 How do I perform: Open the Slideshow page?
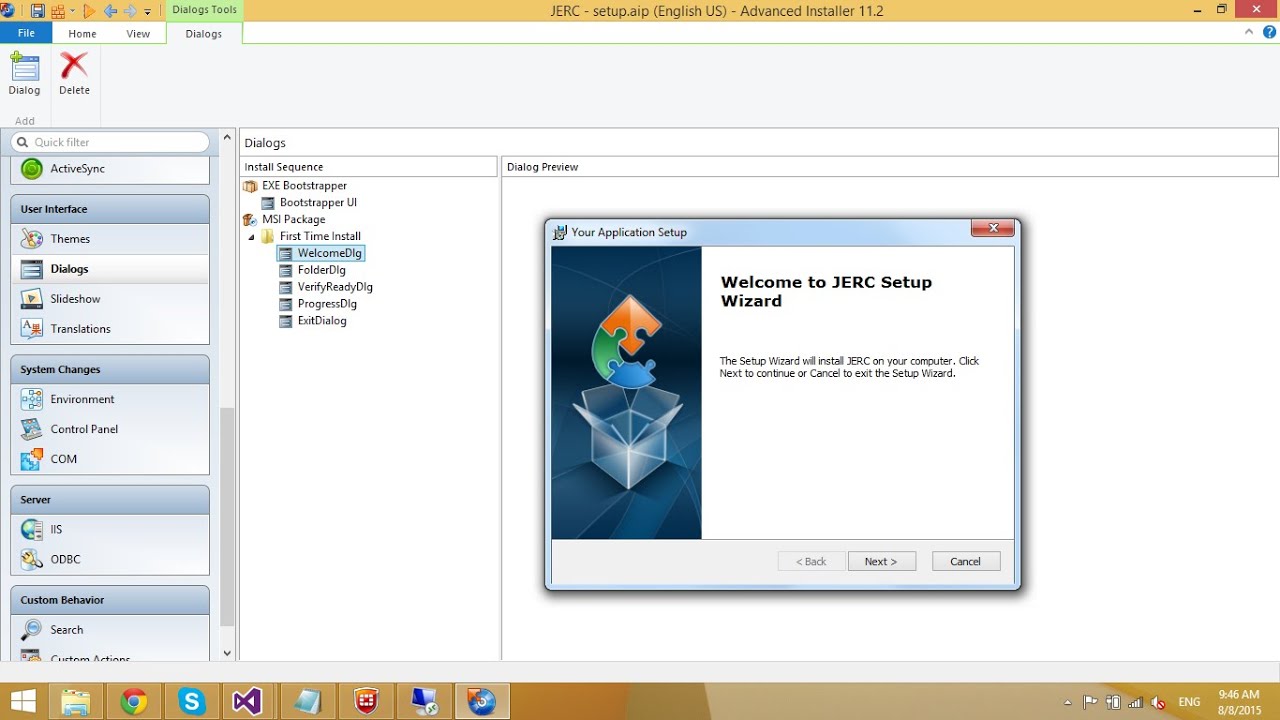coord(110,299)
